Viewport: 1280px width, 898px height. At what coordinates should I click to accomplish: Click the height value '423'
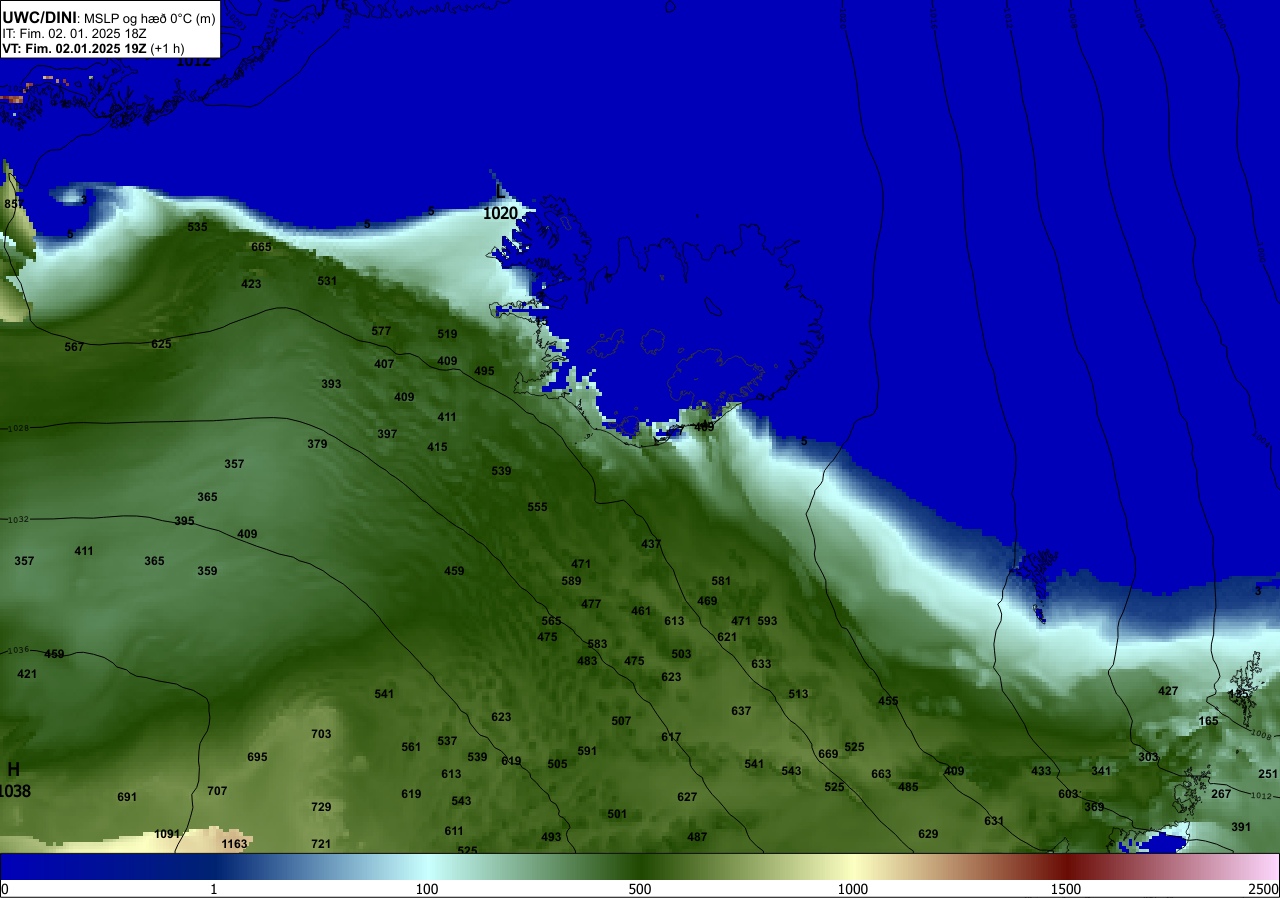251,284
